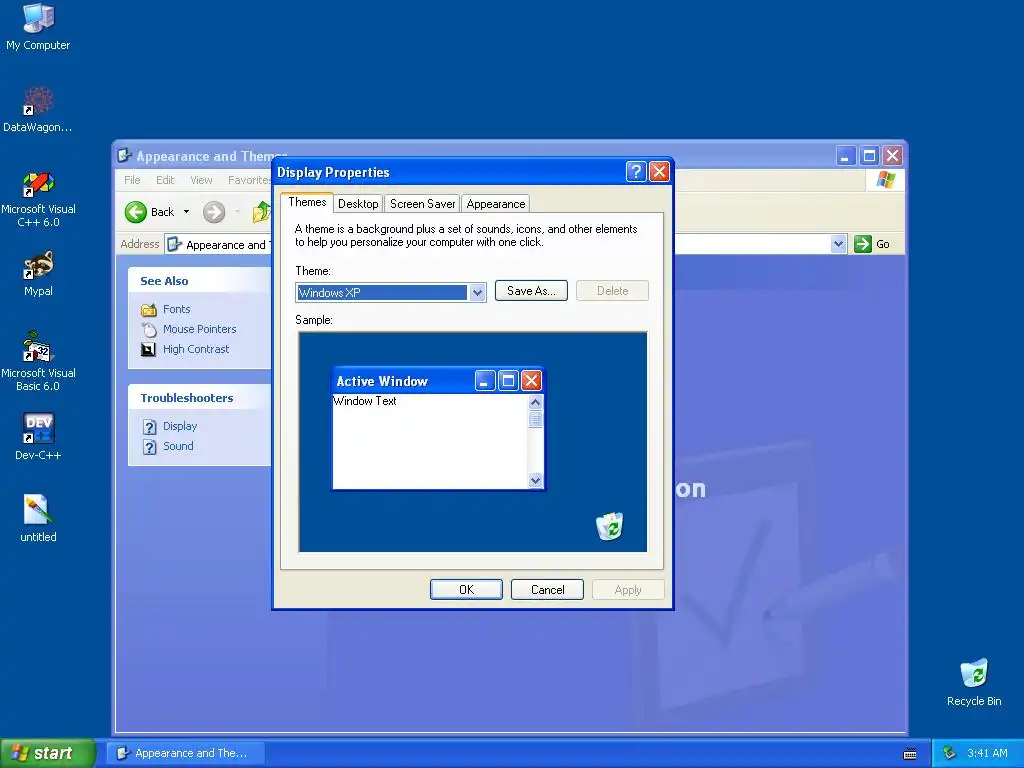
Task: Click the Active Window sample preview title
Action: tap(382, 381)
